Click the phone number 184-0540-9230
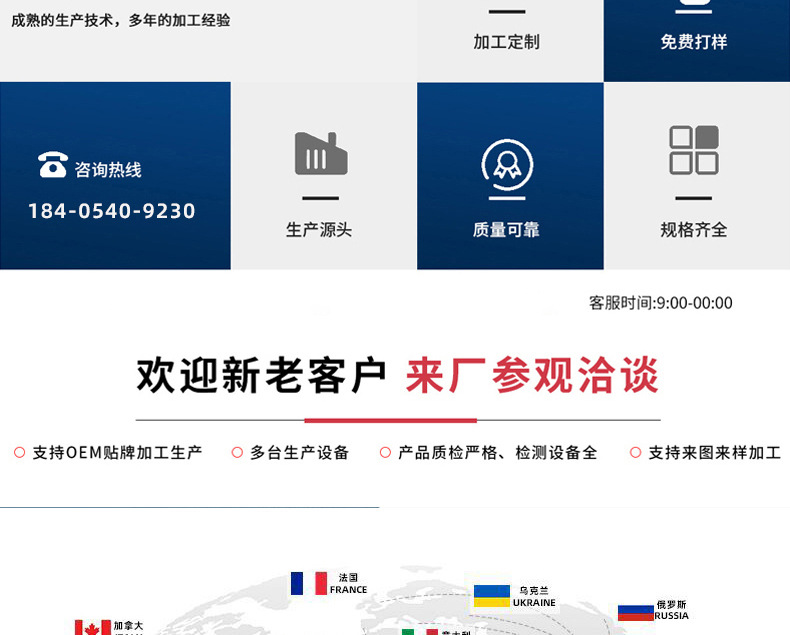Screen dimensions: 790x635 coord(111,211)
